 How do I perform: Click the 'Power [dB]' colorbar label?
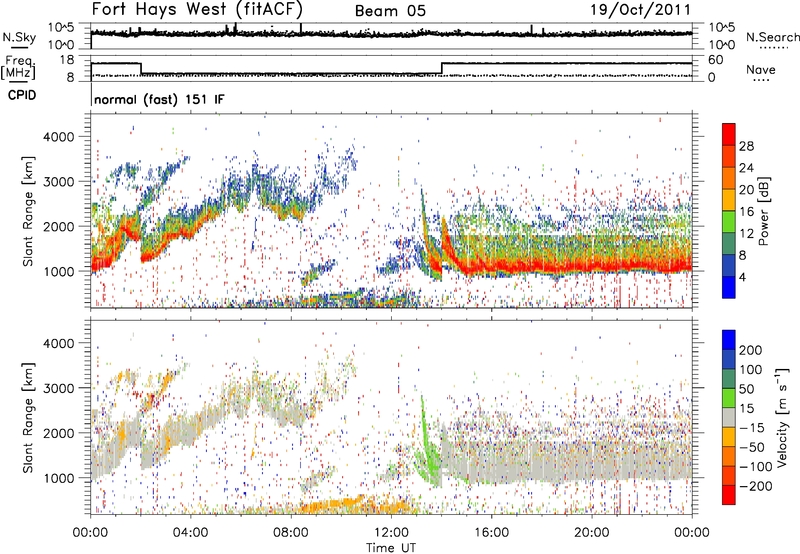[x=764, y=211]
